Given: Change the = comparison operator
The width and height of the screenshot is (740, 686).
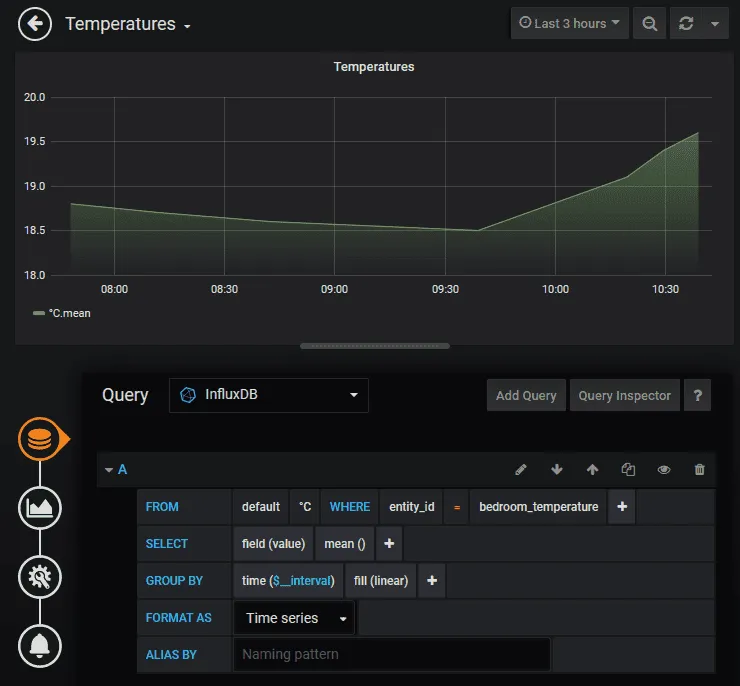Looking at the screenshot, I should pyautogui.click(x=456, y=507).
